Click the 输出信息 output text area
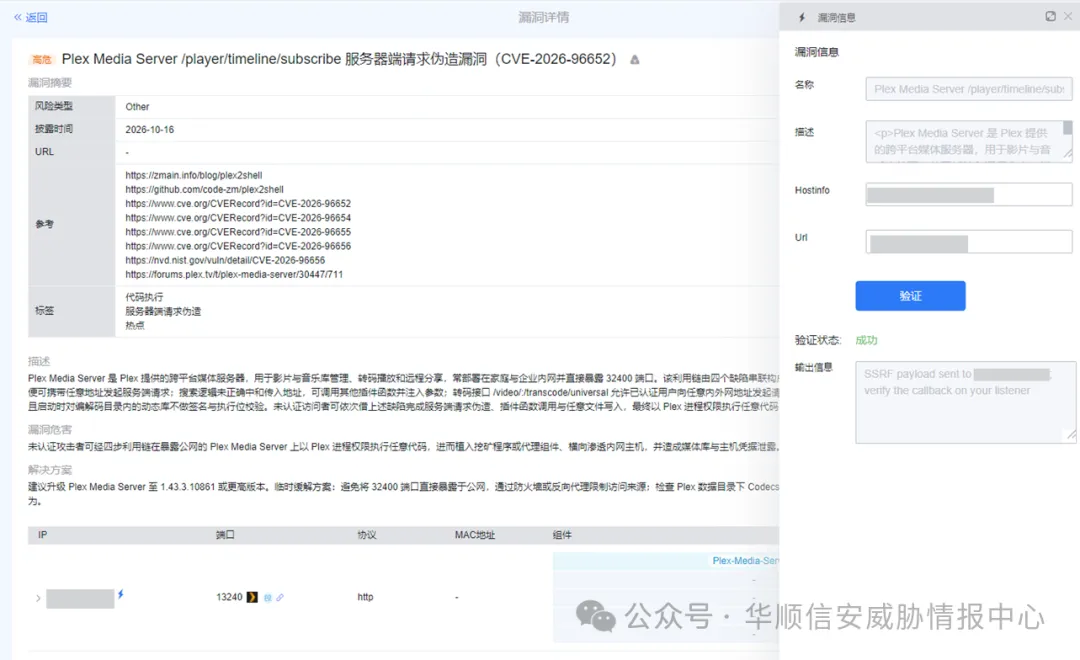This screenshot has width=1080, height=660. 966,402
